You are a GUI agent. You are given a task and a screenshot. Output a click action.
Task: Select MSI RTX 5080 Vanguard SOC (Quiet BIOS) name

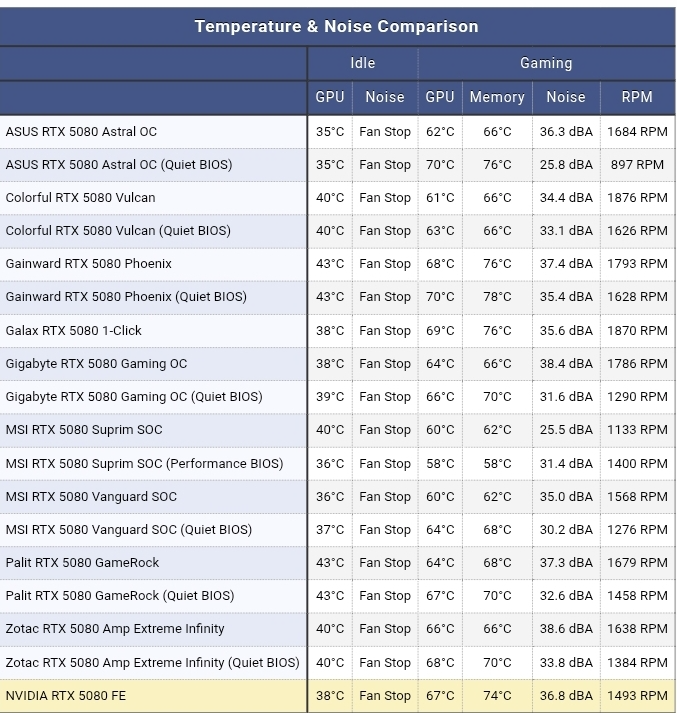point(129,530)
